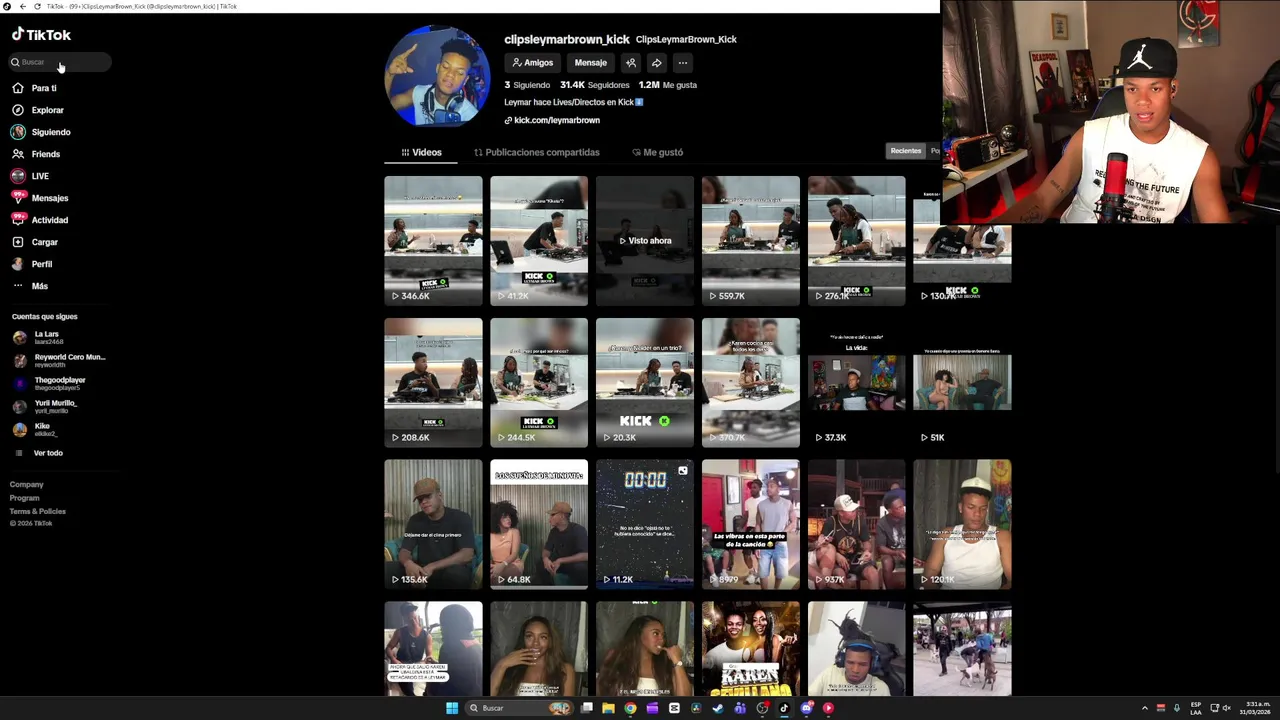This screenshot has height=720, width=1280.
Task: Open the video with 276.1K views
Action: pos(857,240)
